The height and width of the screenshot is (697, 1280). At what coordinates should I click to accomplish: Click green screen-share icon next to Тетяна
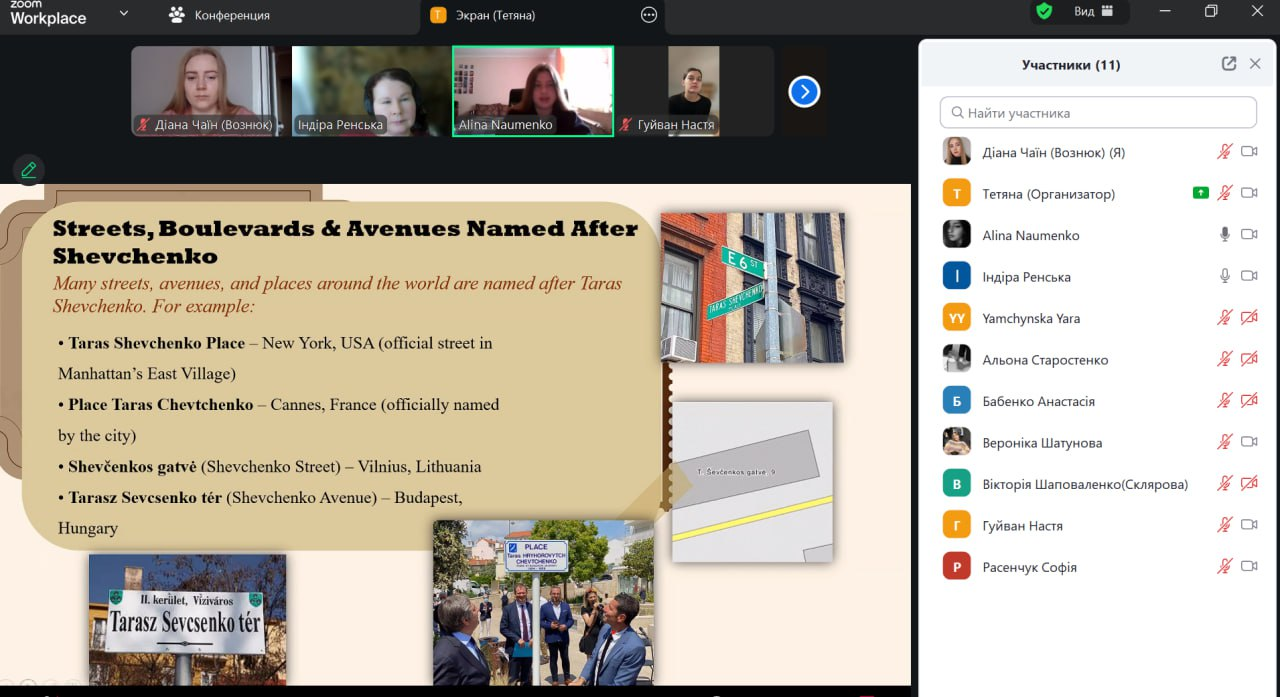[x=1201, y=193]
